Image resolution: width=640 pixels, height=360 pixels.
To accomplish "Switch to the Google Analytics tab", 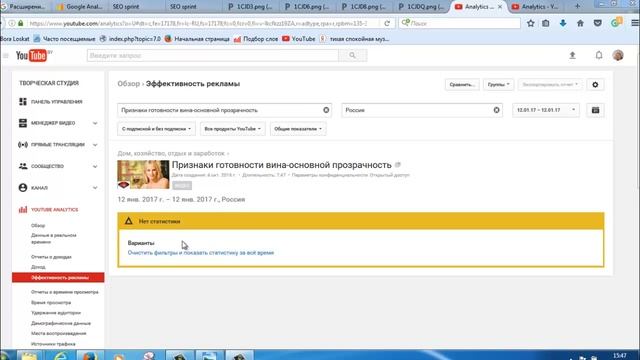I will 79,7.
